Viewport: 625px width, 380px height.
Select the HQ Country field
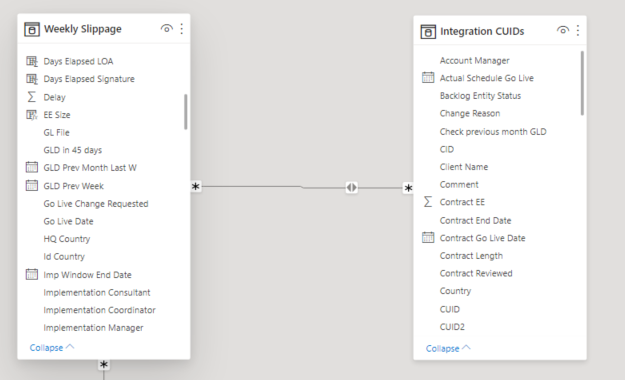[x=67, y=239]
